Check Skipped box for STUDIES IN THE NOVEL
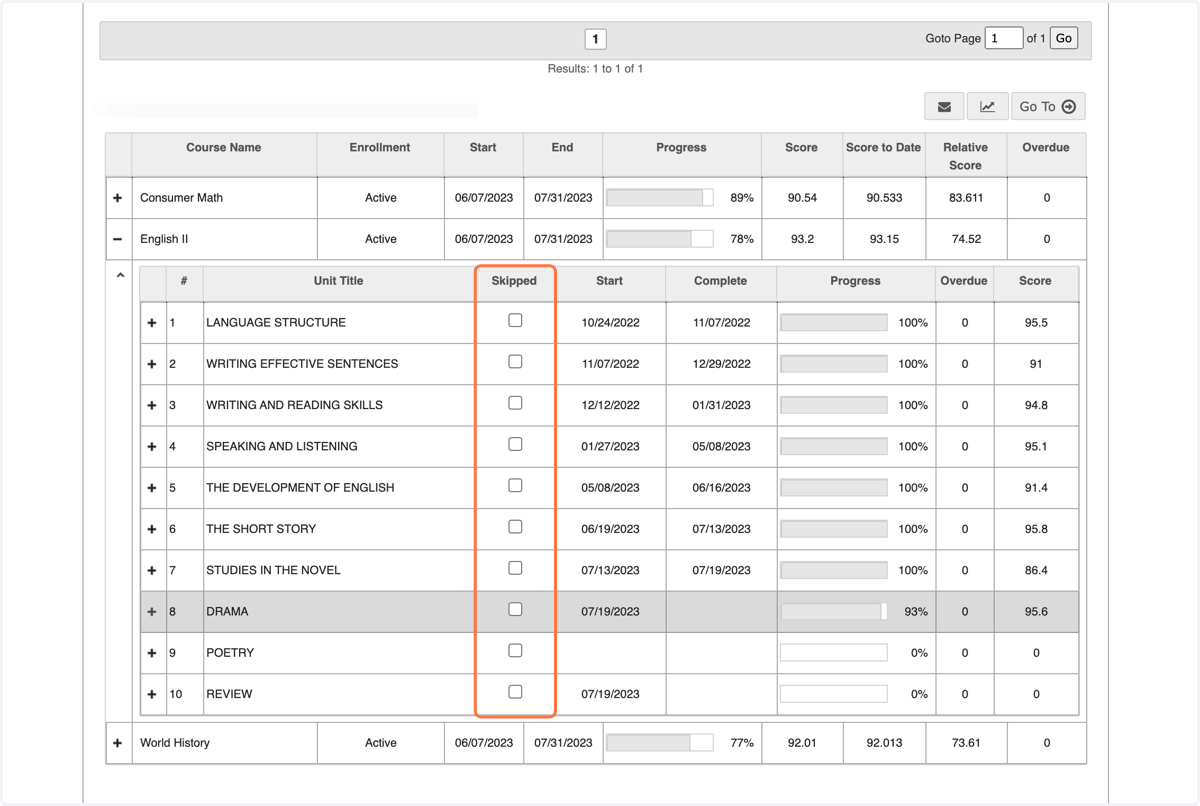The width and height of the screenshot is (1200, 806). [515, 568]
